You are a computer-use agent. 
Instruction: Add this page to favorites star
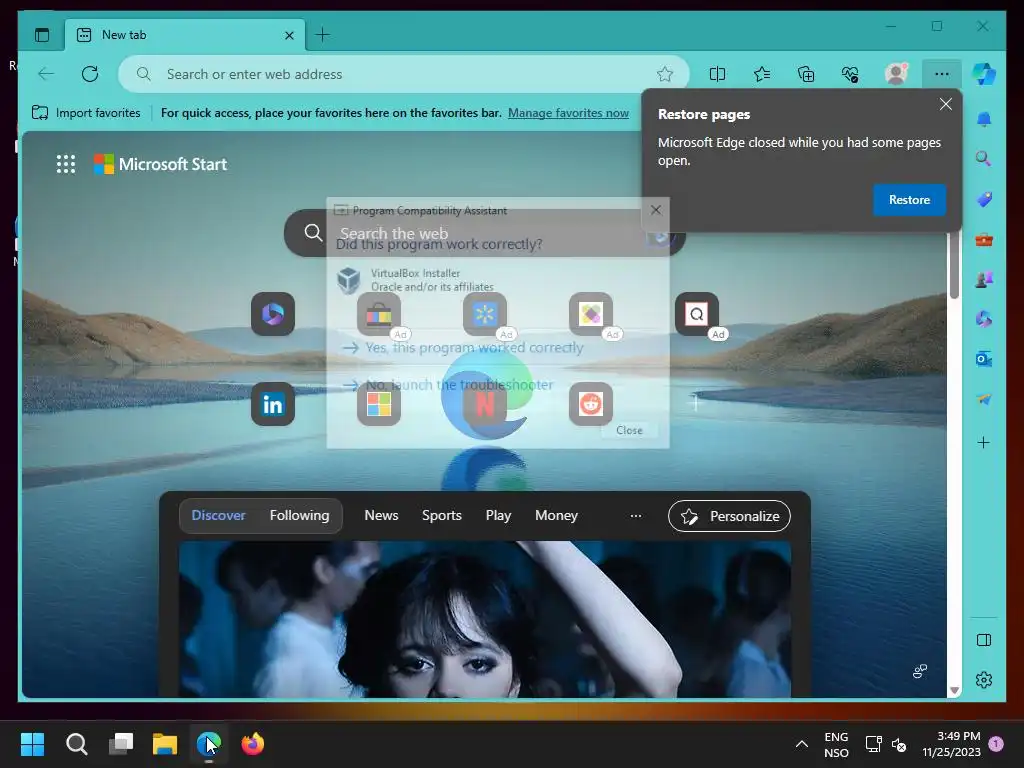[665, 74]
